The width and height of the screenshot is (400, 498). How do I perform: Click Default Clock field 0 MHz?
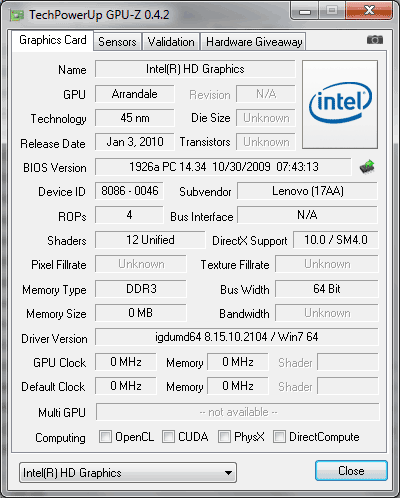(126, 386)
